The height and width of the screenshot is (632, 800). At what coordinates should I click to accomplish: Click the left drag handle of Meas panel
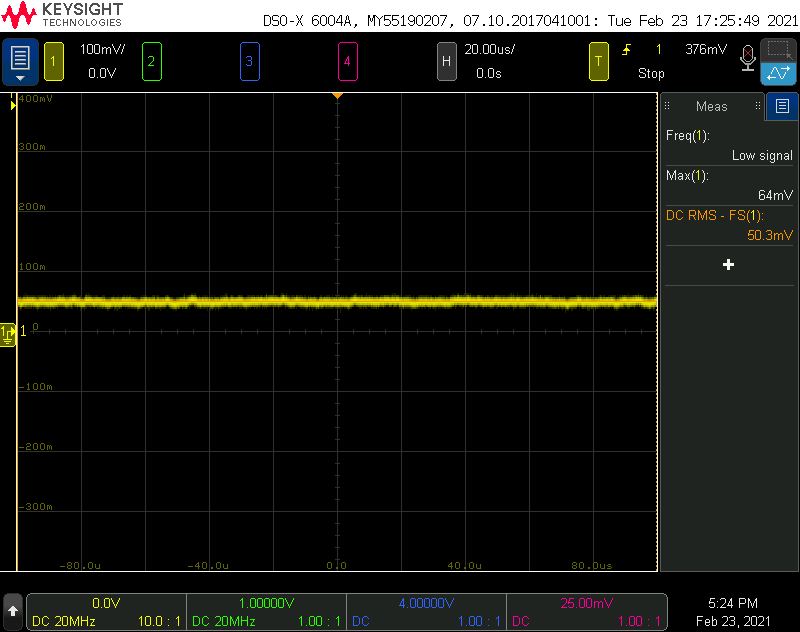coord(667,106)
